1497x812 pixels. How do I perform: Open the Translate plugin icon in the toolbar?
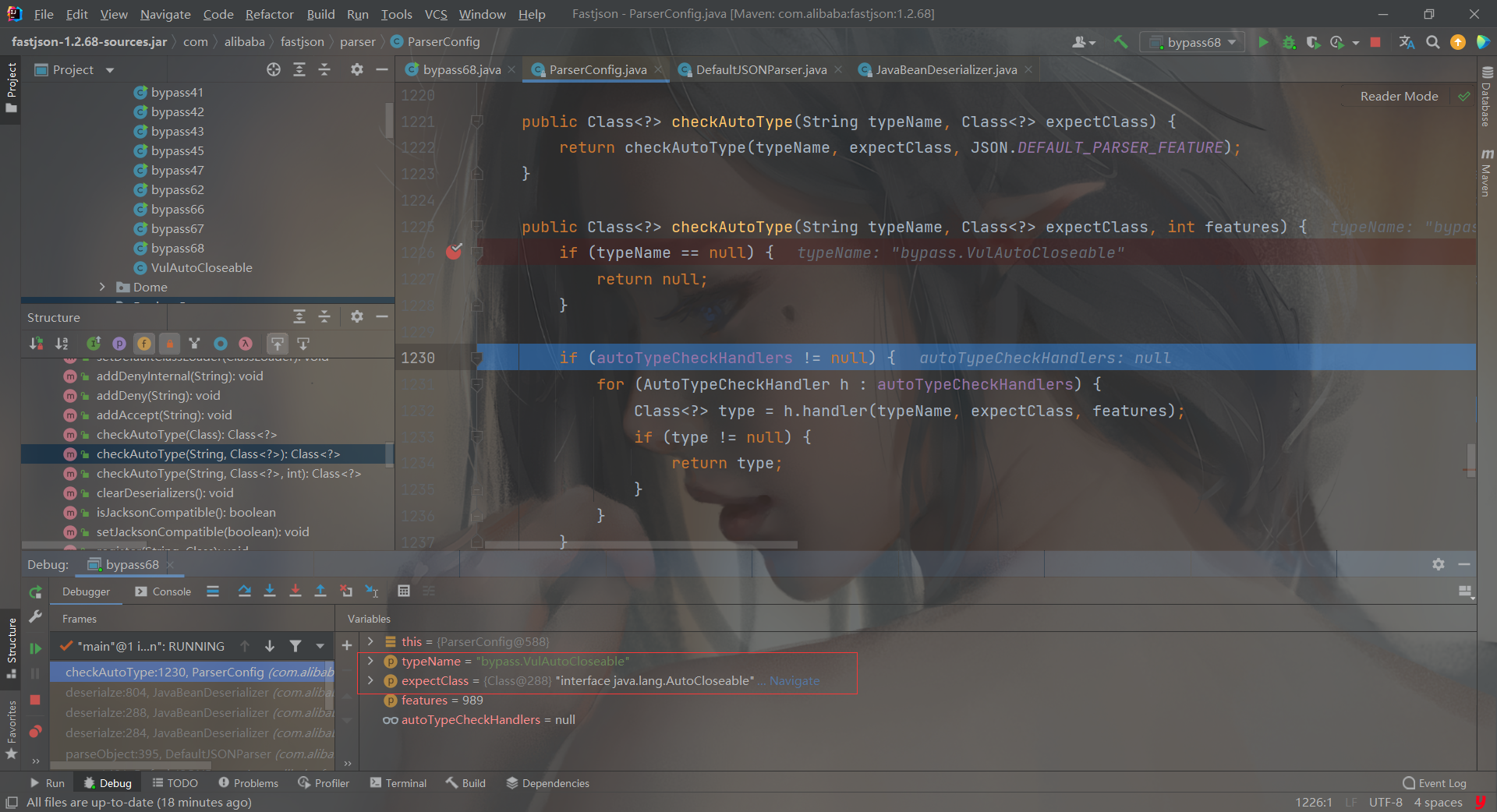1407,42
